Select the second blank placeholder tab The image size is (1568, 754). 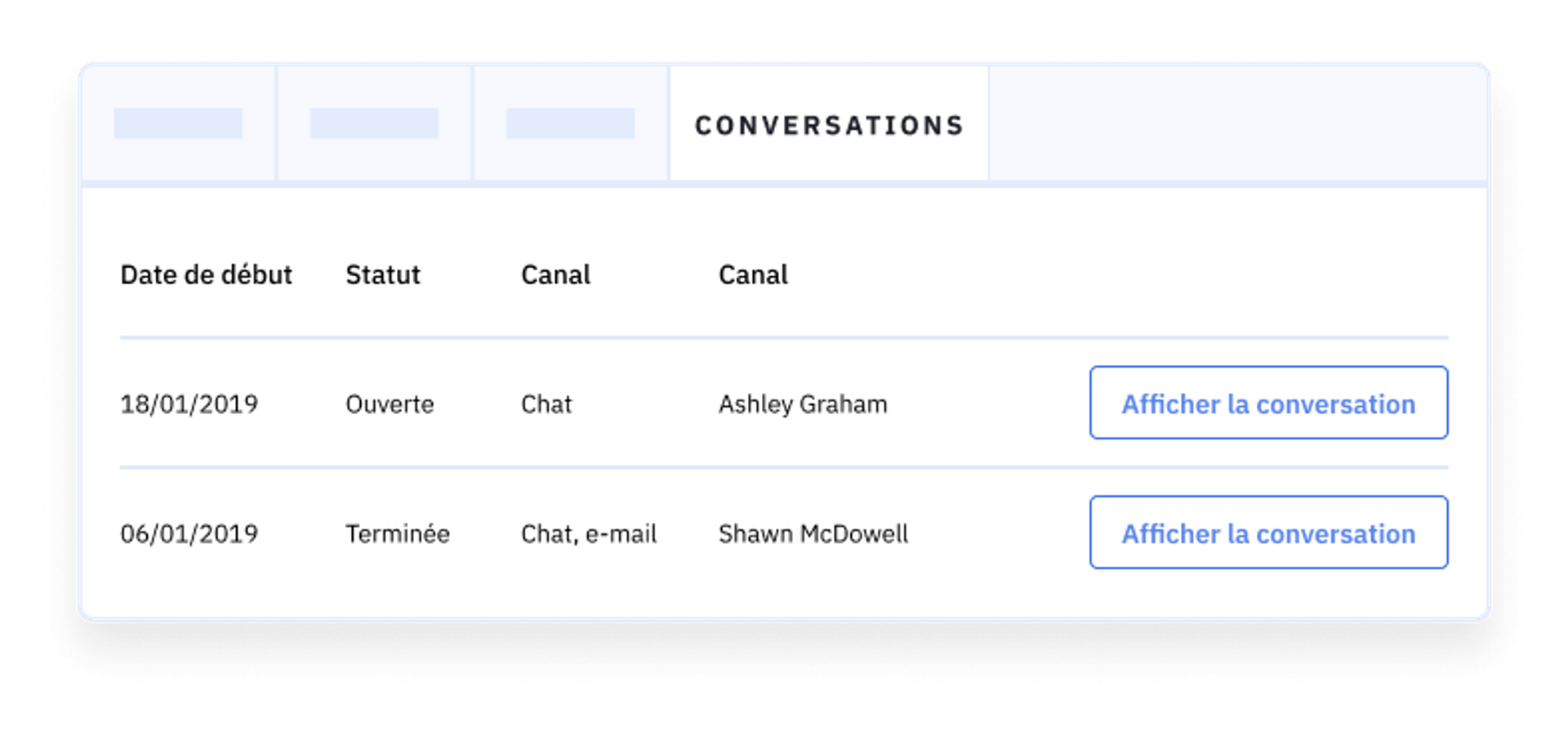(x=374, y=123)
